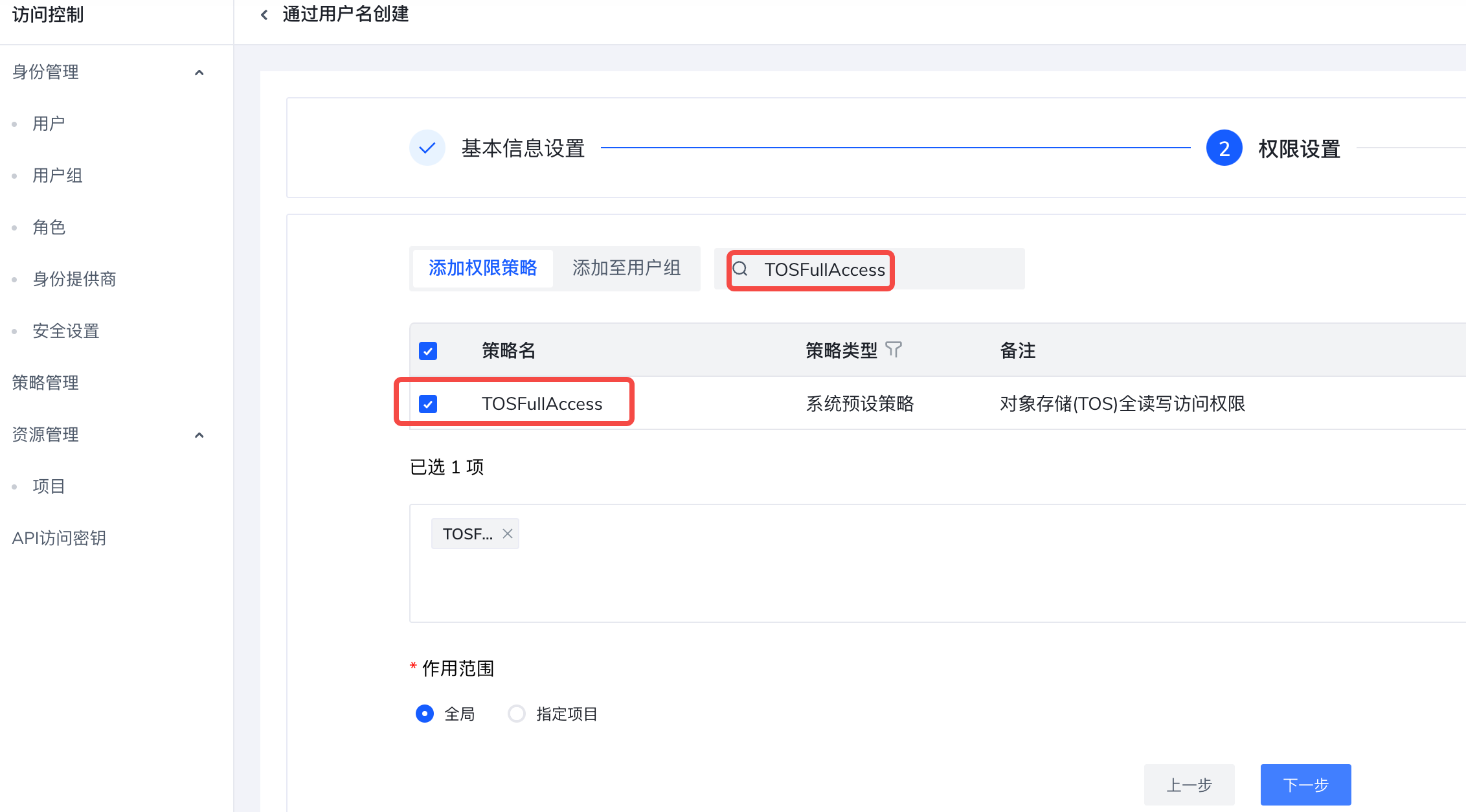Click the 上一步 button
This screenshot has height=812, width=1466.
coord(1189,785)
